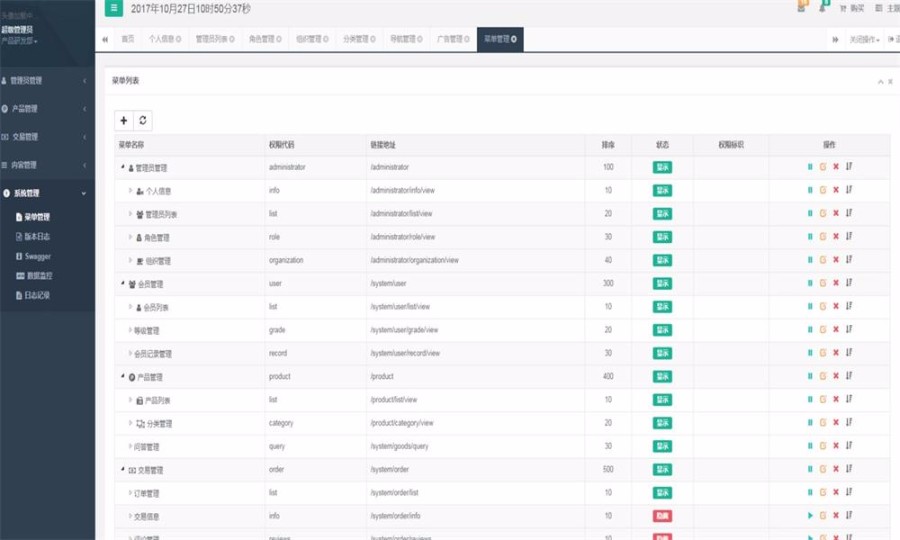Screen dimensions: 900x540
Task: Edit the /system/order row
Action: pyautogui.click(x=823, y=469)
